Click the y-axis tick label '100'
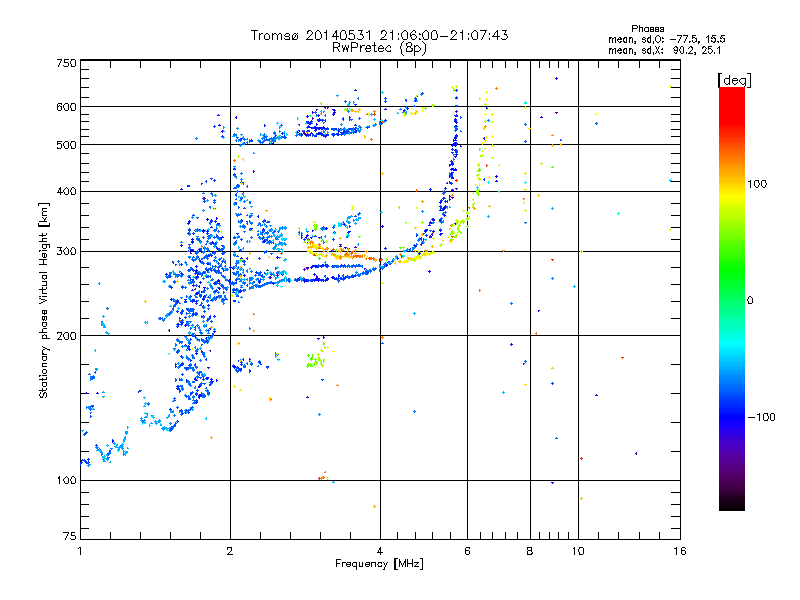This screenshot has width=800, height=600. pyautogui.click(x=66, y=481)
